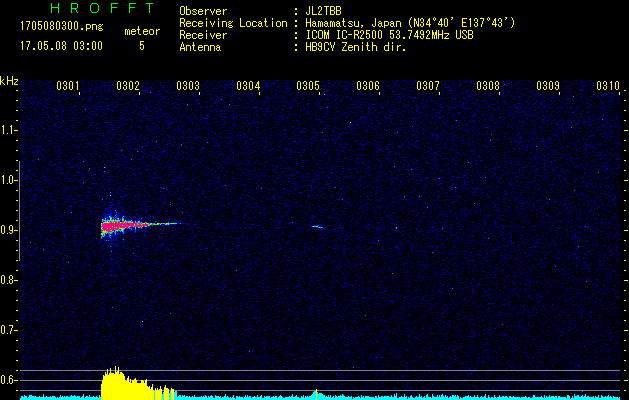This screenshot has width=629, height=400.
Task: Select the 0306 time marker
Action: [368, 86]
